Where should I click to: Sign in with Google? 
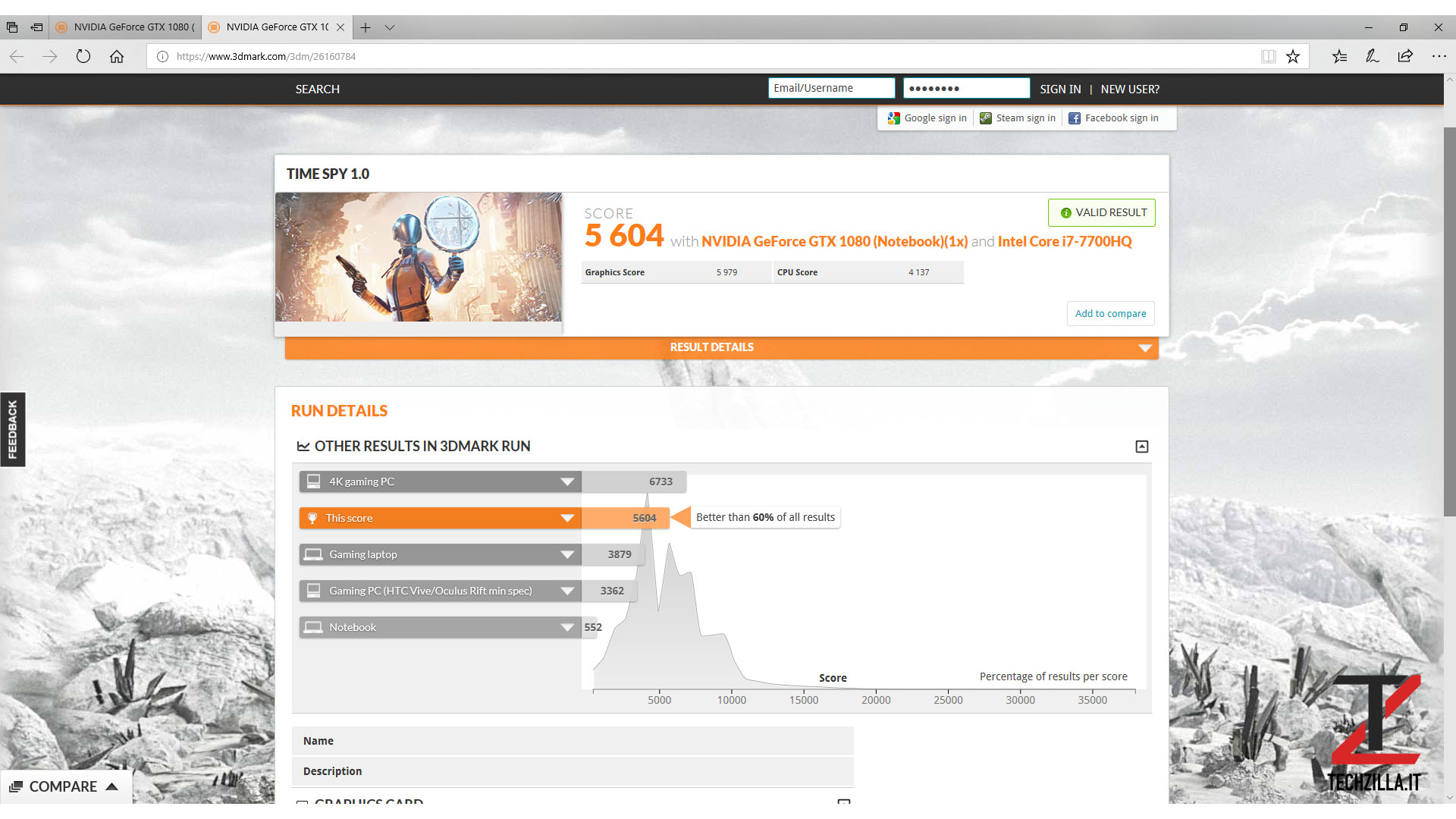point(927,118)
